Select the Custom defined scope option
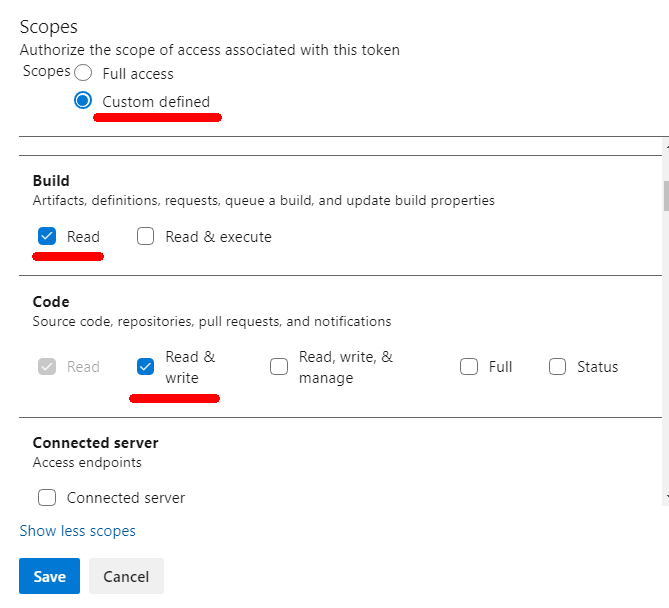The width and height of the screenshot is (669, 608). pyautogui.click(x=83, y=101)
